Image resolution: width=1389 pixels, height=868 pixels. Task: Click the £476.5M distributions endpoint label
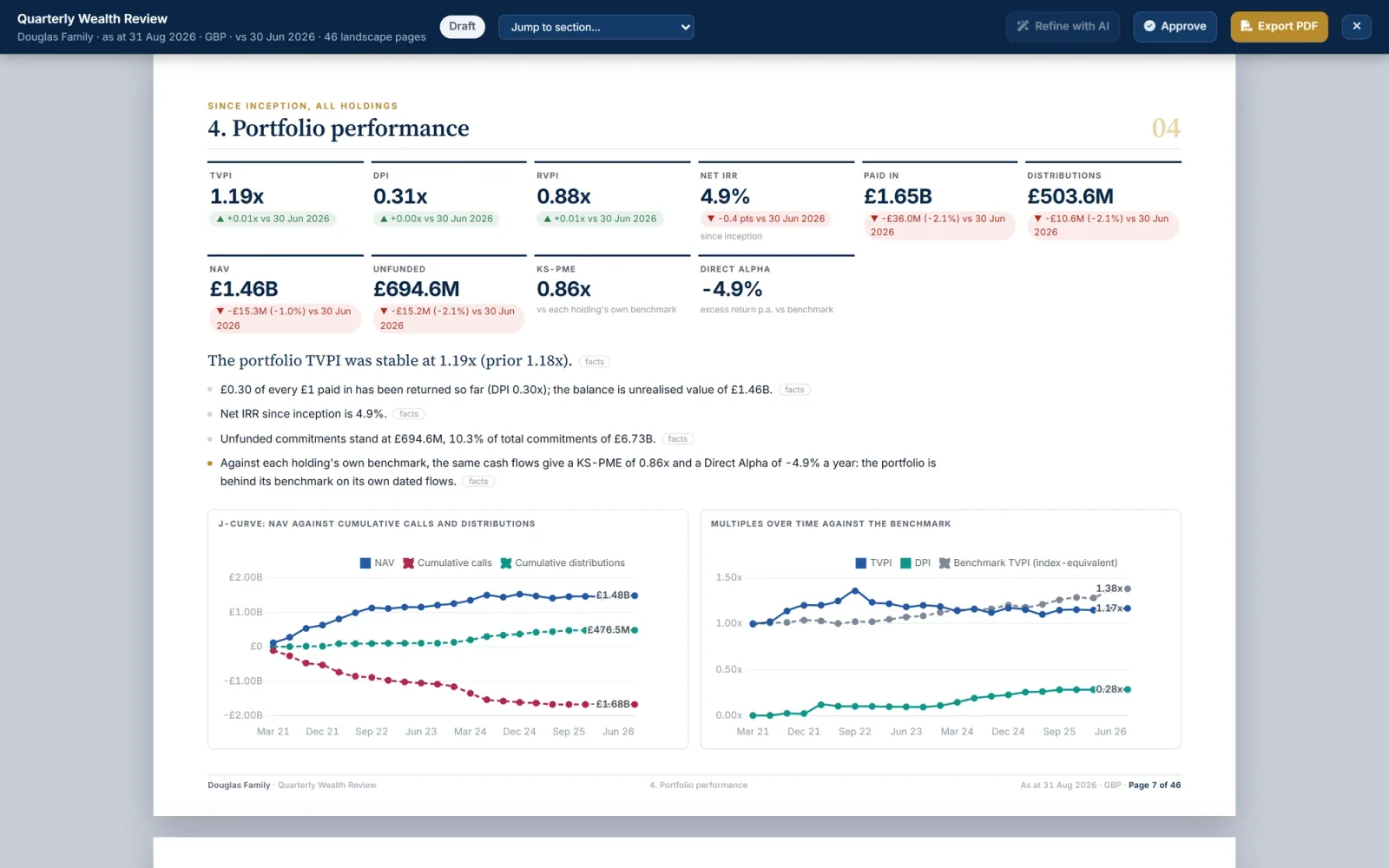pos(608,630)
